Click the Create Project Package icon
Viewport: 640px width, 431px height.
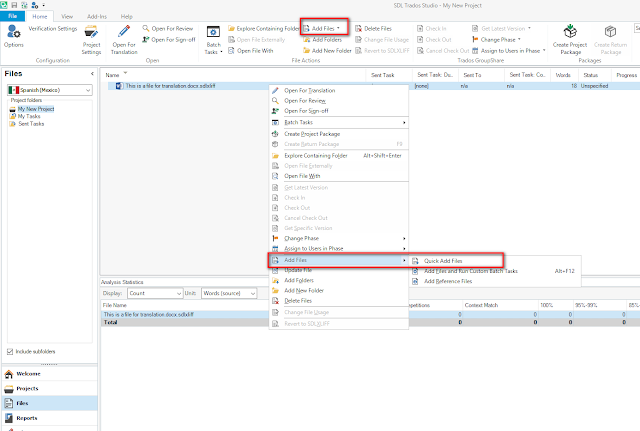570,32
